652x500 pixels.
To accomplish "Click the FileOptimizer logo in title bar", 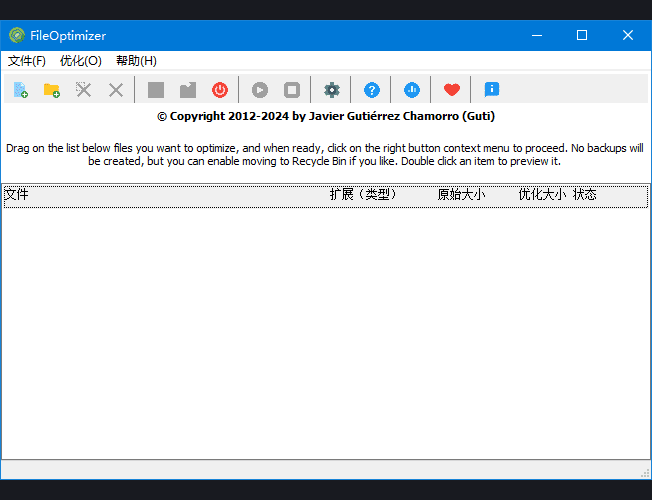I will 17,35.
